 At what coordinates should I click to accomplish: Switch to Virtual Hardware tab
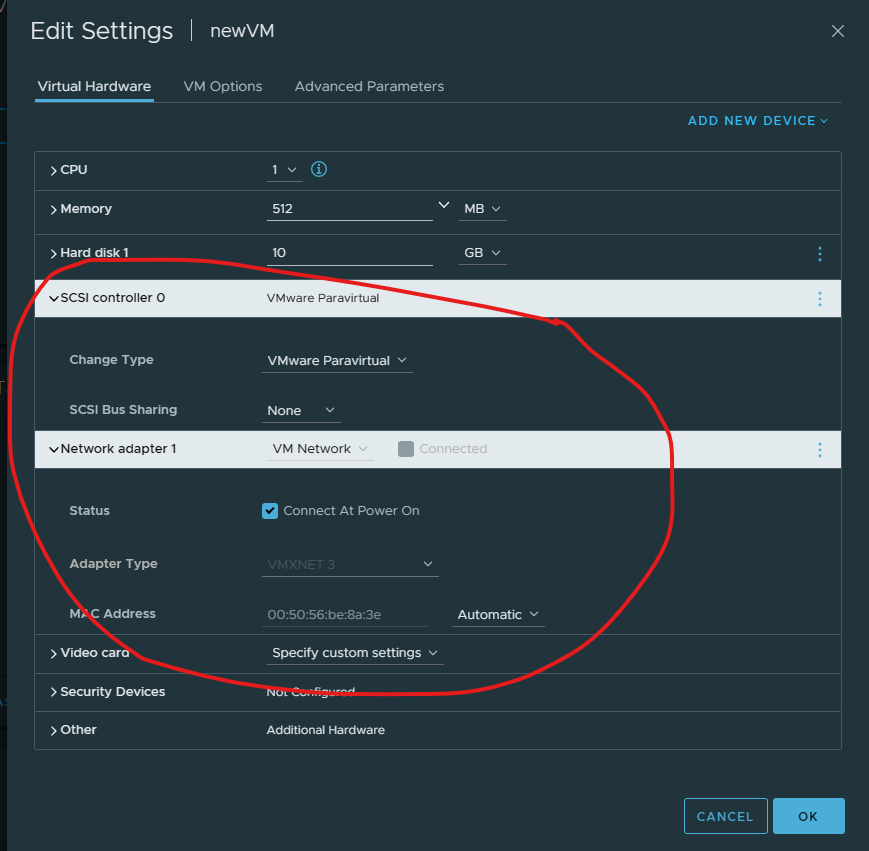(x=94, y=86)
